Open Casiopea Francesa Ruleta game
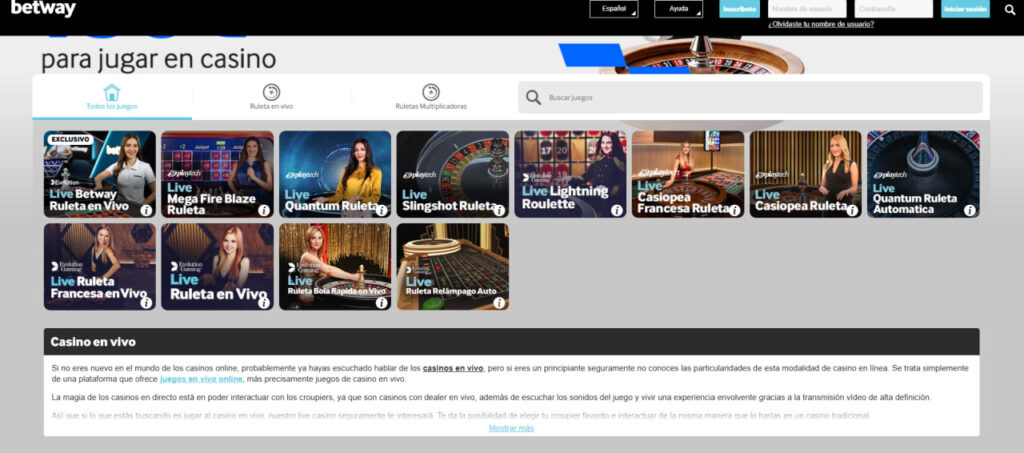Viewport: 1024px width, 453px height. pos(688,174)
